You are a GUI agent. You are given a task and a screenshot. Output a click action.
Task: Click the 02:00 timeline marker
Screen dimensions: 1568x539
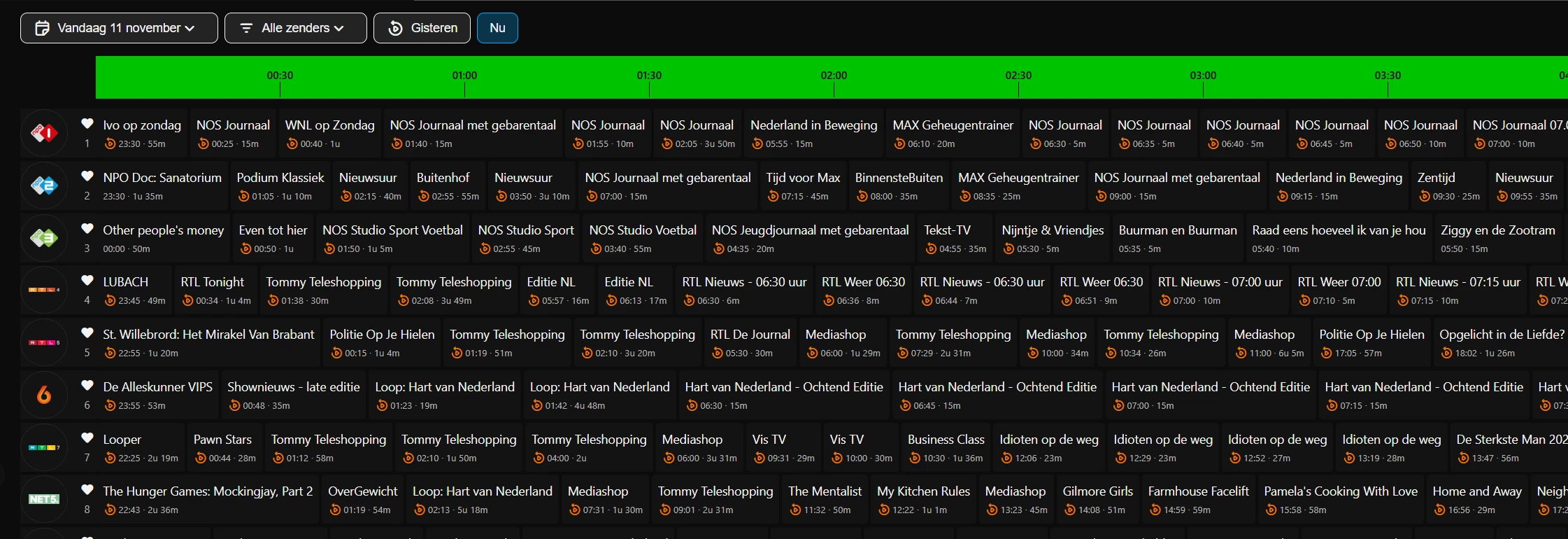tap(834, 76)
